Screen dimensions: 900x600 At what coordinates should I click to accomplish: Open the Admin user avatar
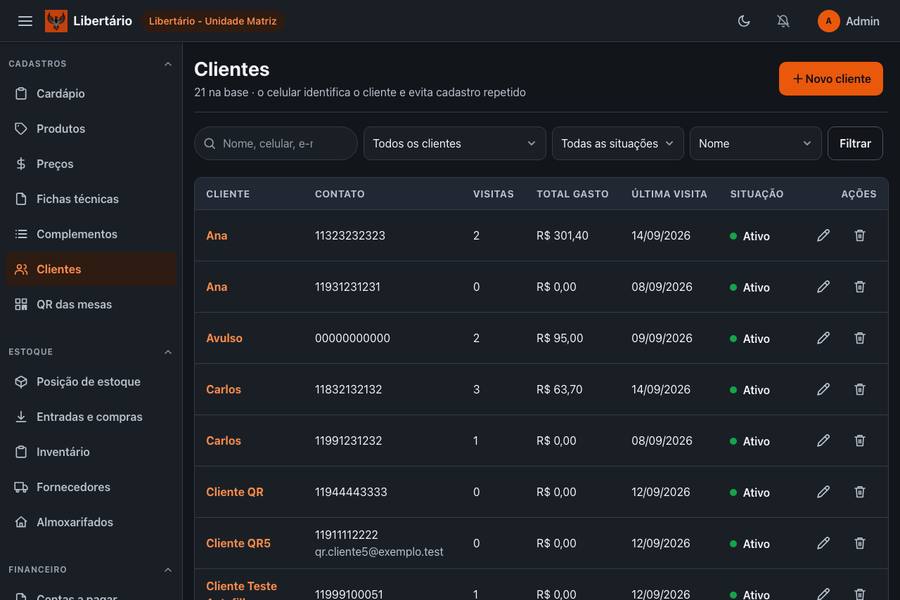[x=828, y=21]
